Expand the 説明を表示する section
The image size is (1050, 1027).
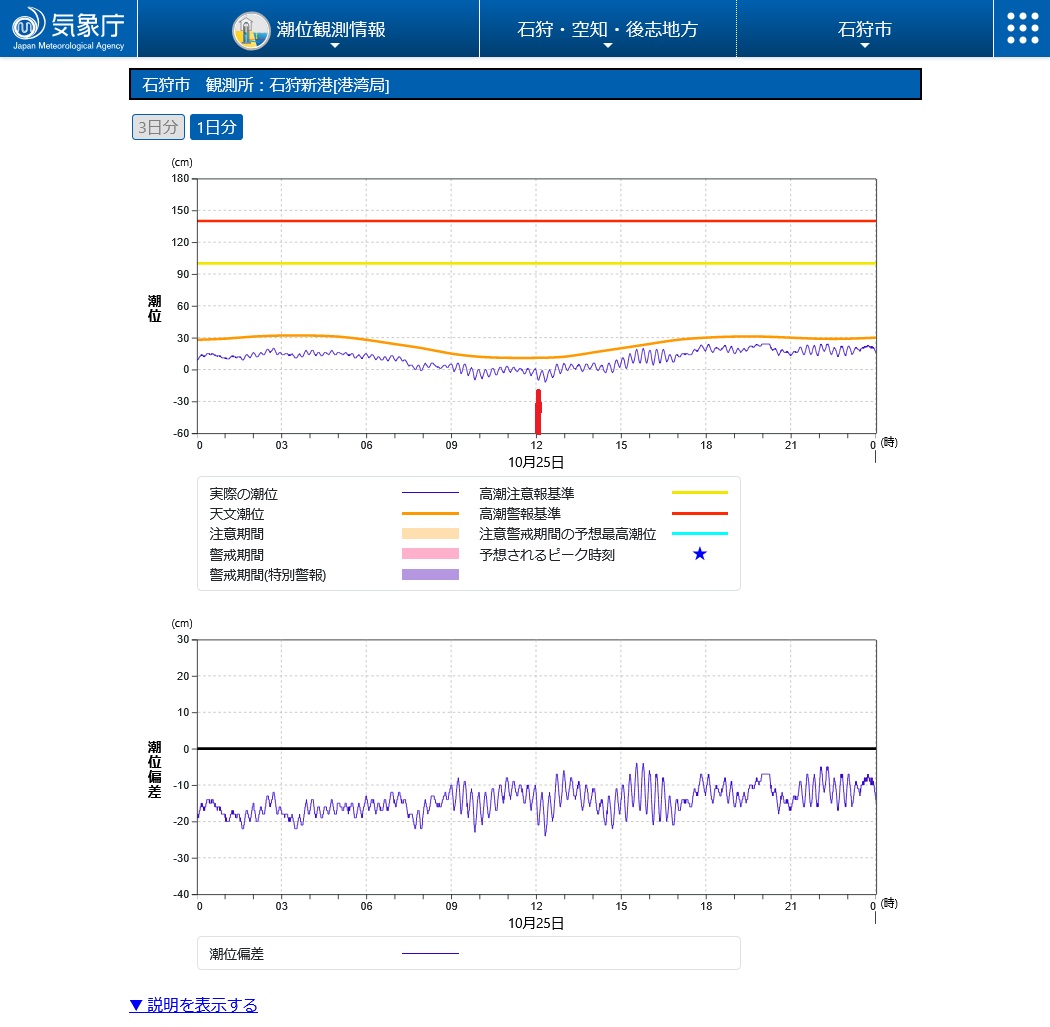(193, 1005)
